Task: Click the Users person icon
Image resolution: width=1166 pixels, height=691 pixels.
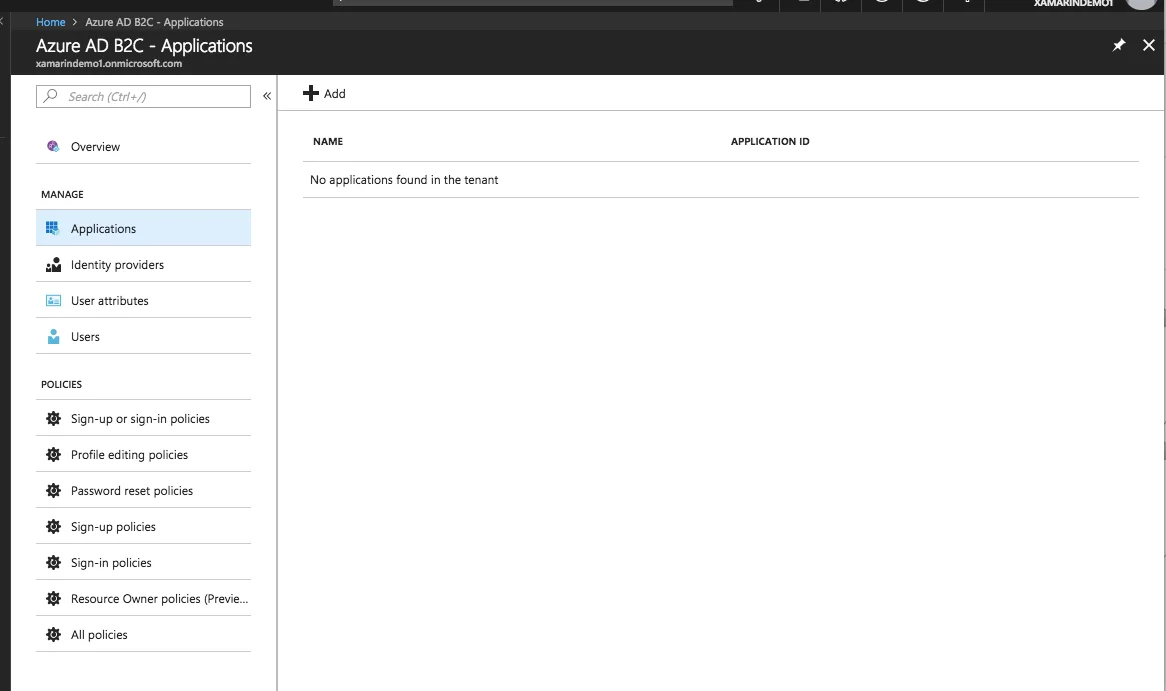Action: pyautogui.click(x=54, y=337)
